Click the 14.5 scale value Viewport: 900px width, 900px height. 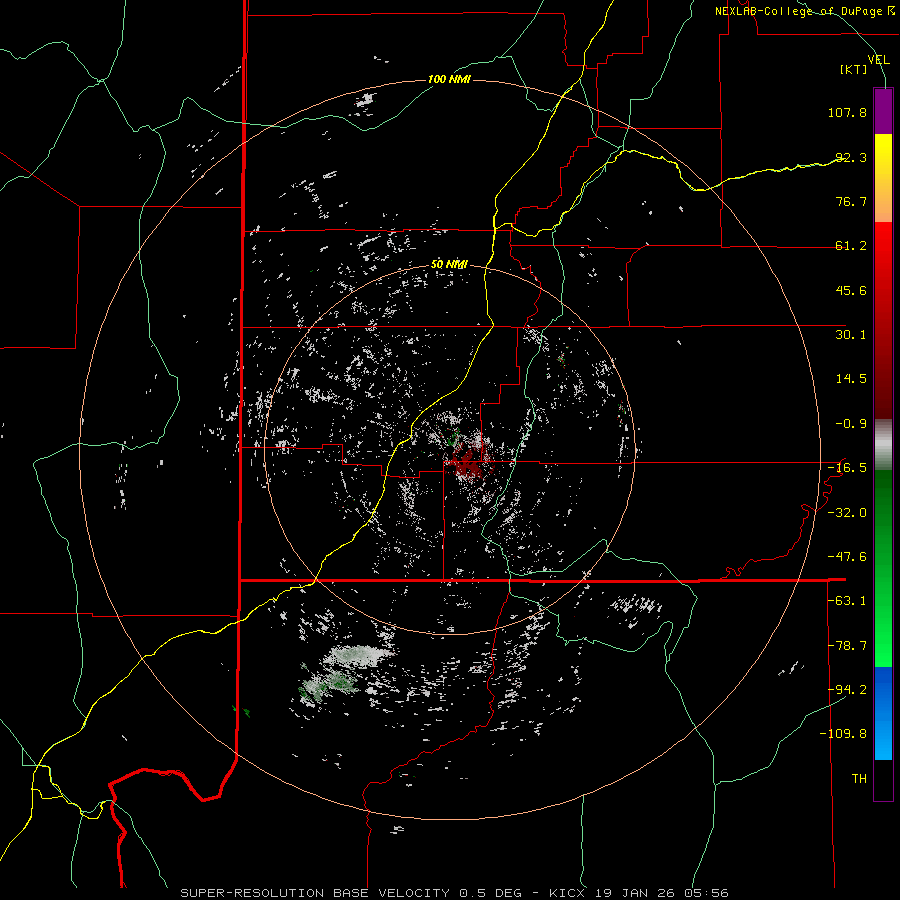pos(851,379)
